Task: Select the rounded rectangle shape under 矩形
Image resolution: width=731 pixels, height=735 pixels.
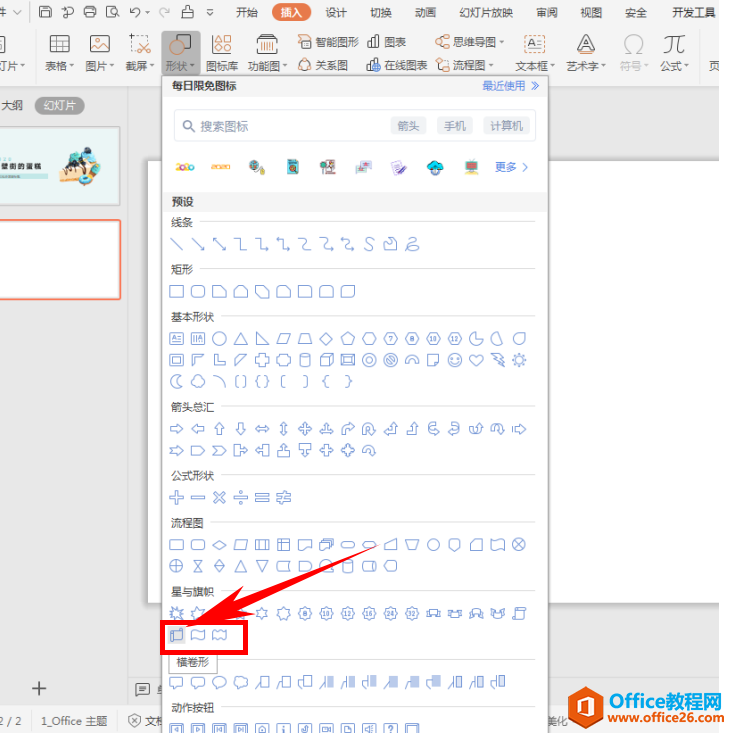Action: [x=198, y=291]
